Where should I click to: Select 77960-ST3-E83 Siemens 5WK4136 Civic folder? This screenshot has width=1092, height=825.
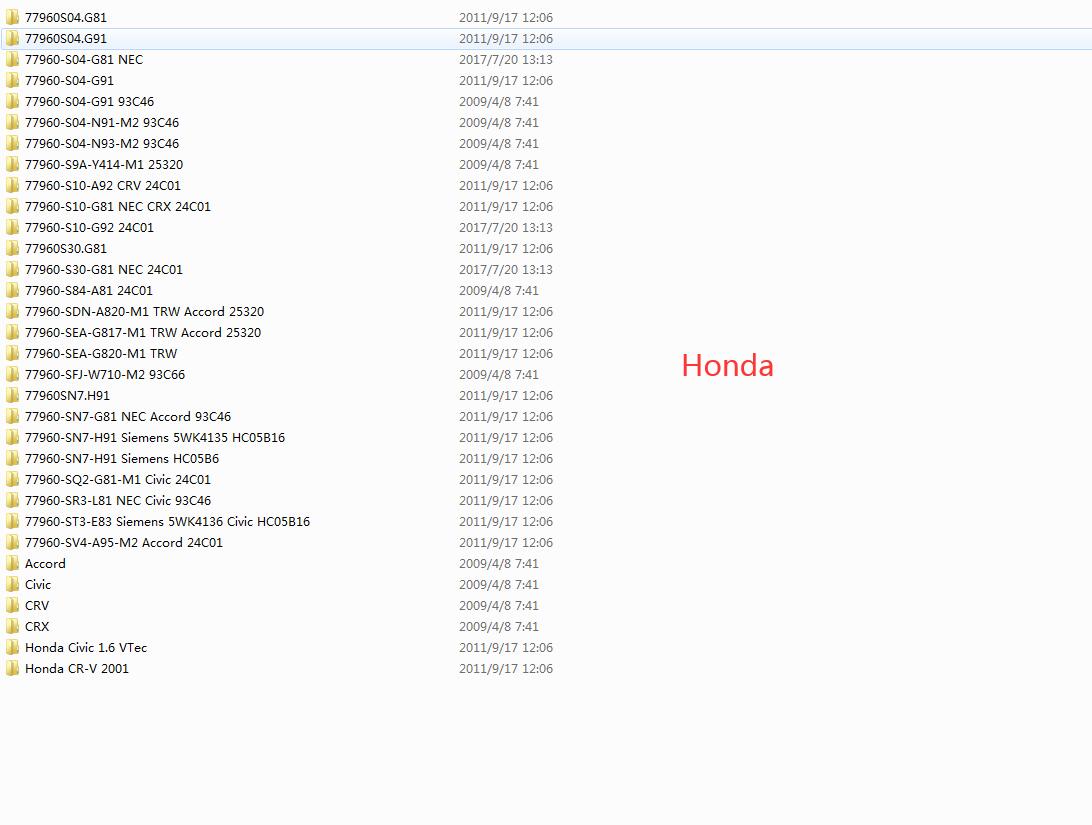tap(167, 522)
